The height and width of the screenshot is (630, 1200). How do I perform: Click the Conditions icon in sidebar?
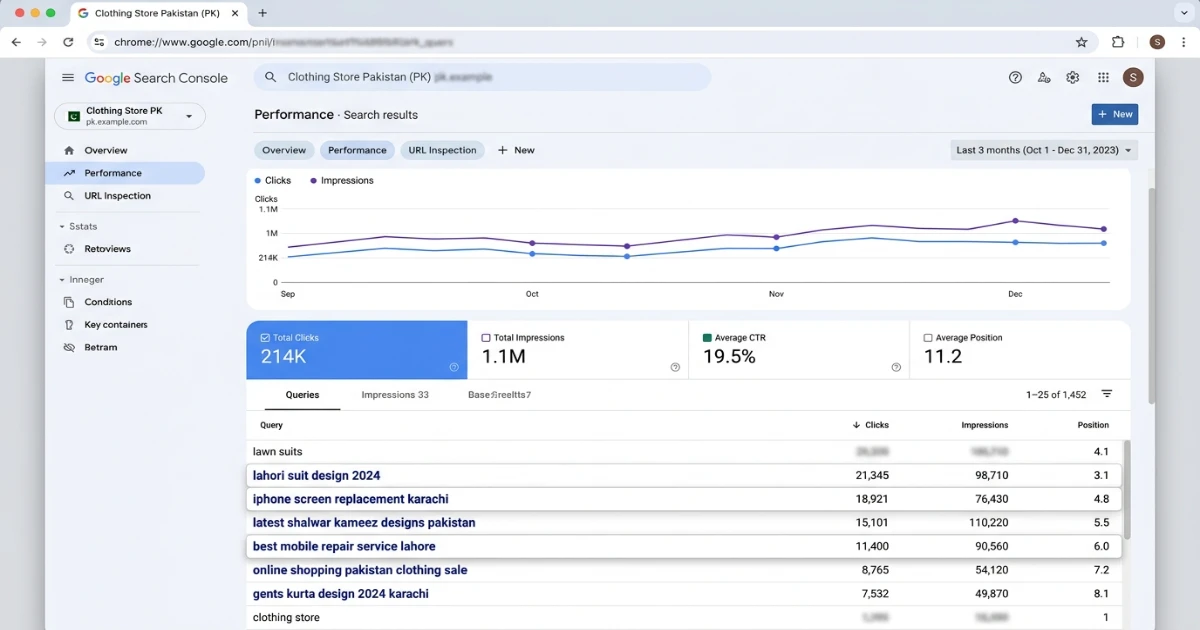[69, 302]
